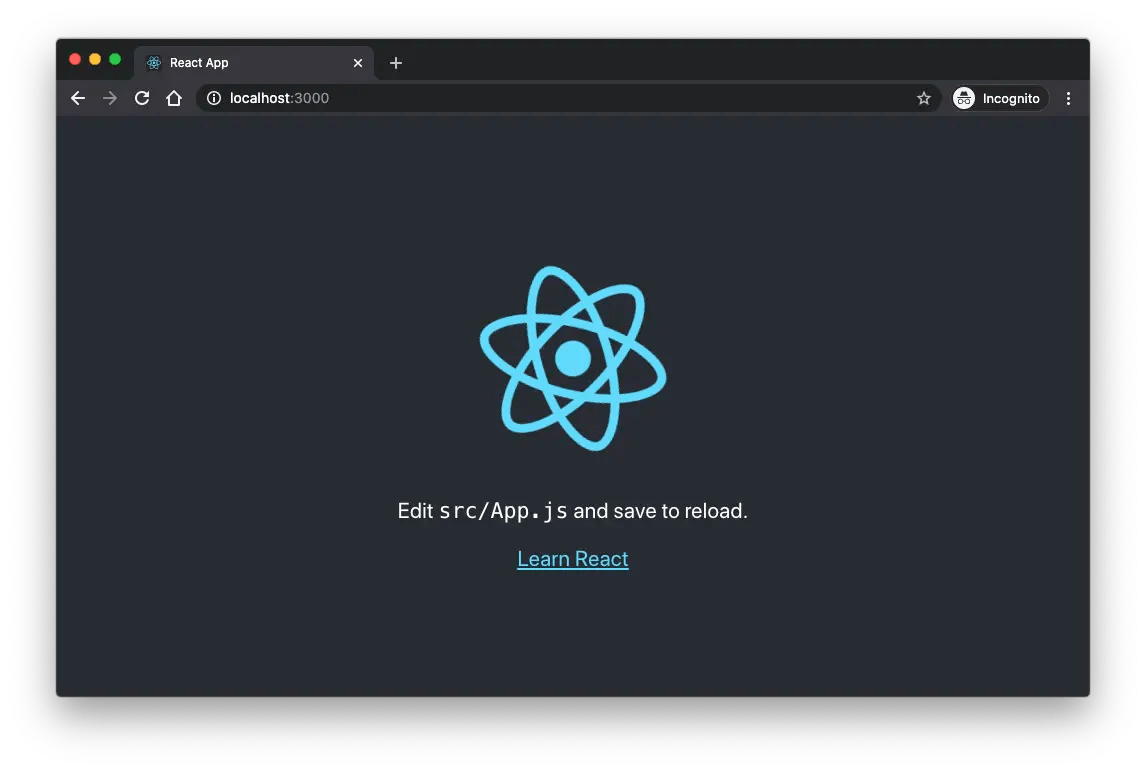This screenshot has height=771, width=1146.
Task: Open the Chrome three-dot menu
Action: (x=1068, y=98)
